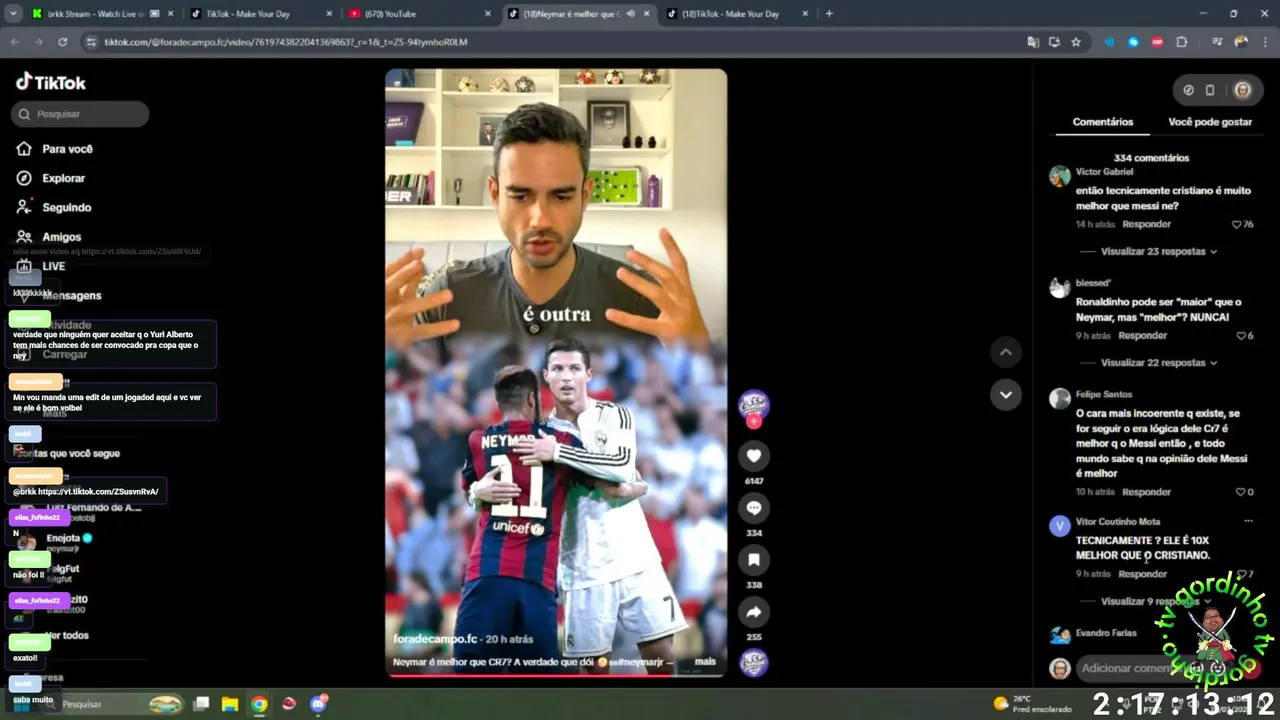Click foradecampo.fc username on the video
This screenshot has width=1280, height=720.
pyautogui.click(x=435, y=639)
